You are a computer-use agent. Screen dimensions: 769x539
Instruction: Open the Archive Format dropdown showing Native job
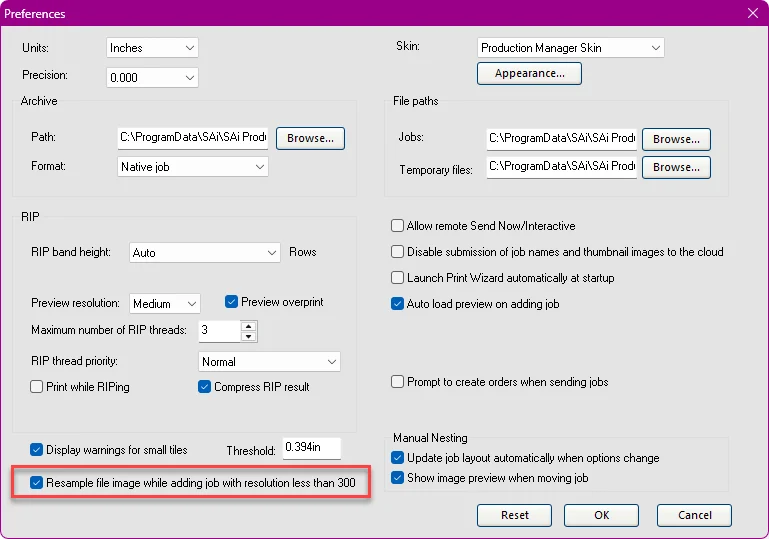click(x=193, y=167)
